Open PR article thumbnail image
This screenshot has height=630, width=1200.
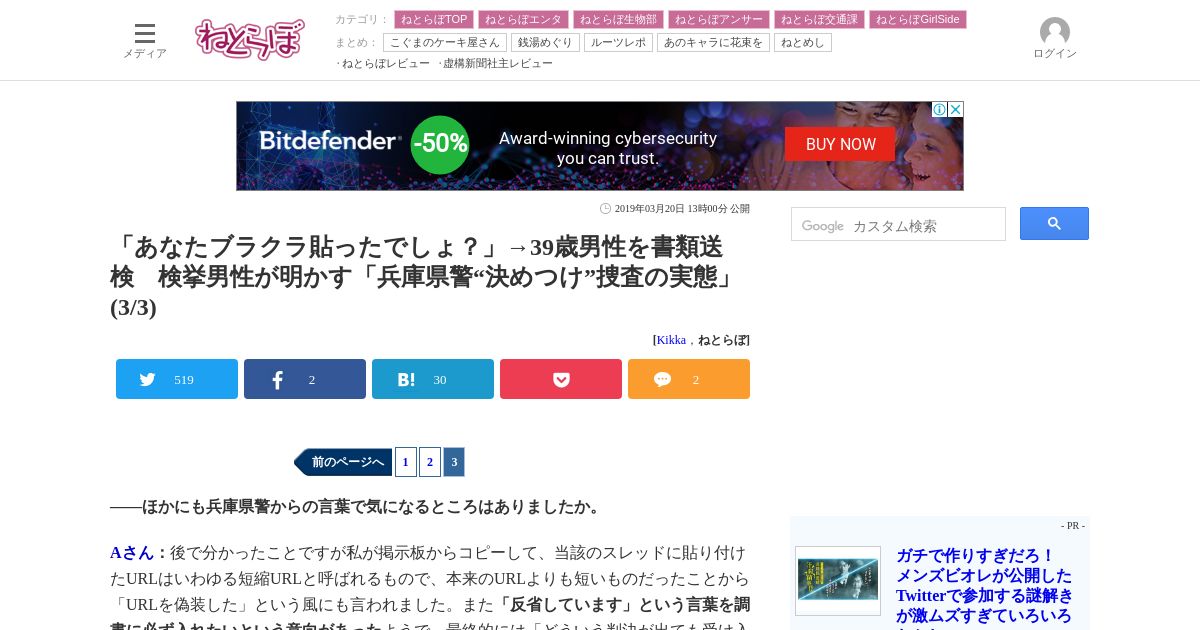(838, 580)
